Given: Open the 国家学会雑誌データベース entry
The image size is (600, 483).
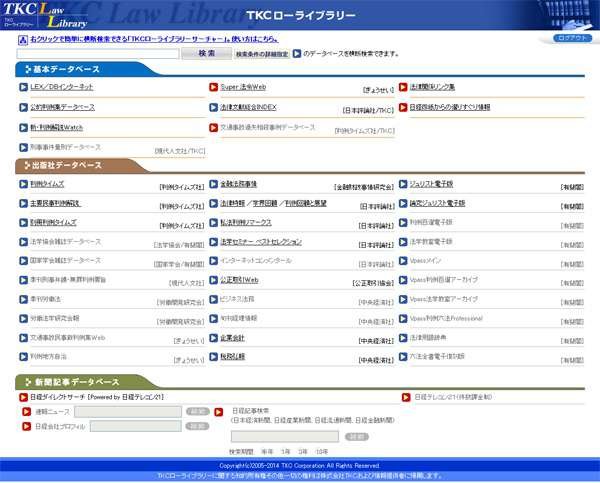Looking at the screenshot, I should coord(65,261).
